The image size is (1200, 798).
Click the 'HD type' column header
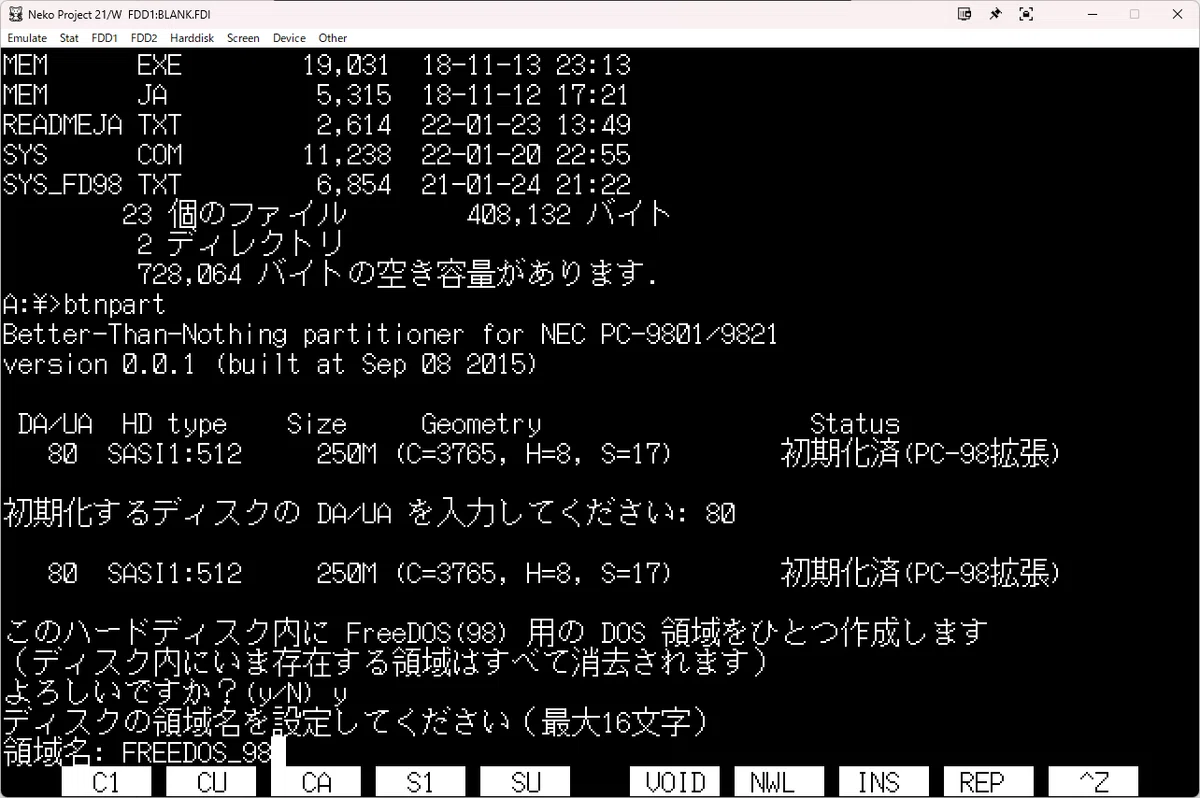pyautogui.click(x=174, y=424)
